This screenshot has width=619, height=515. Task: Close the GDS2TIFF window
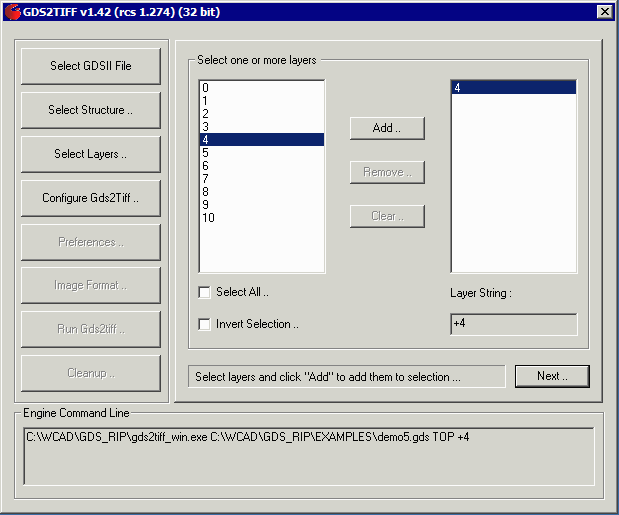604,12
